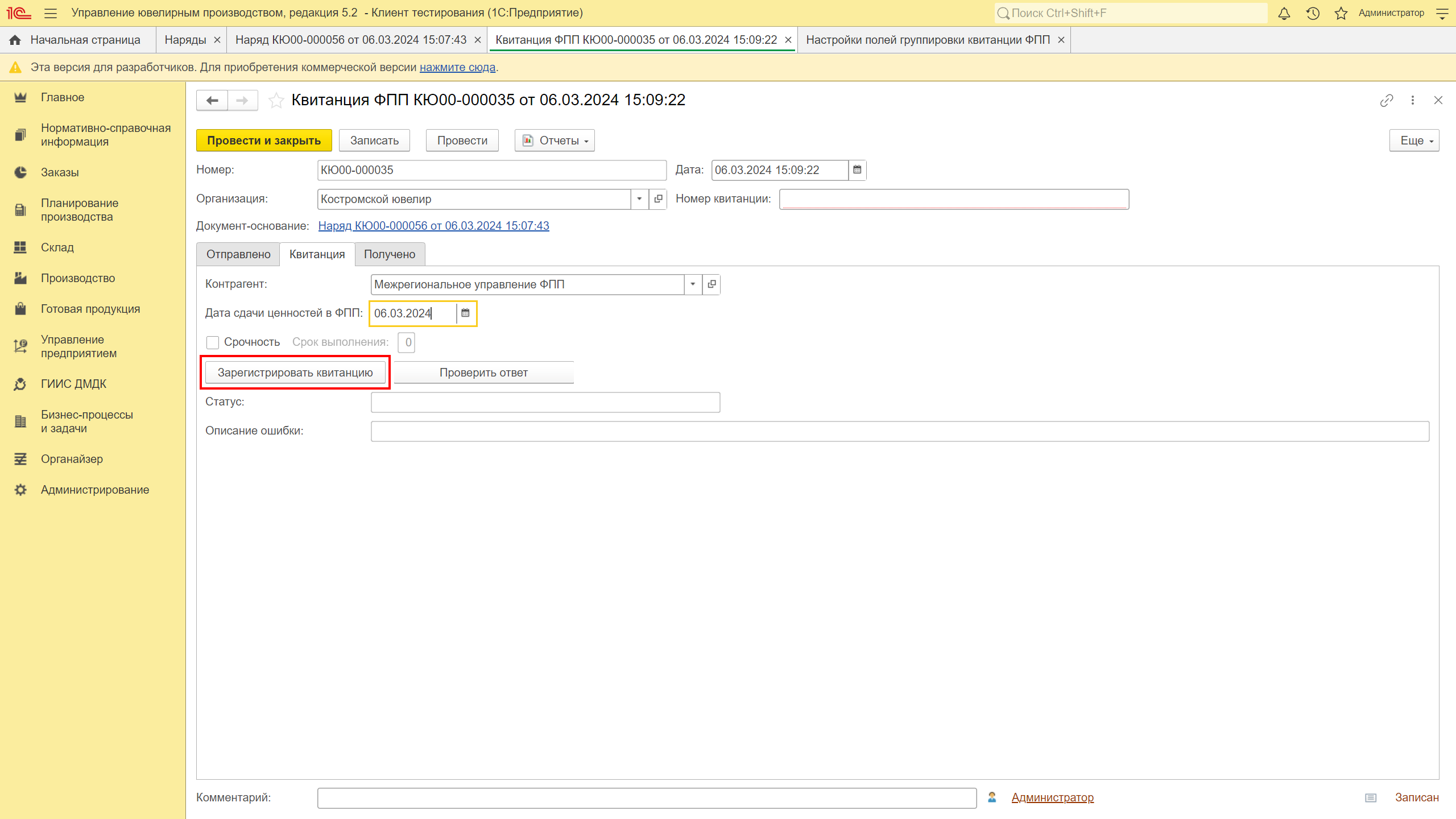Copy link to document icon

click(1387, 101)
